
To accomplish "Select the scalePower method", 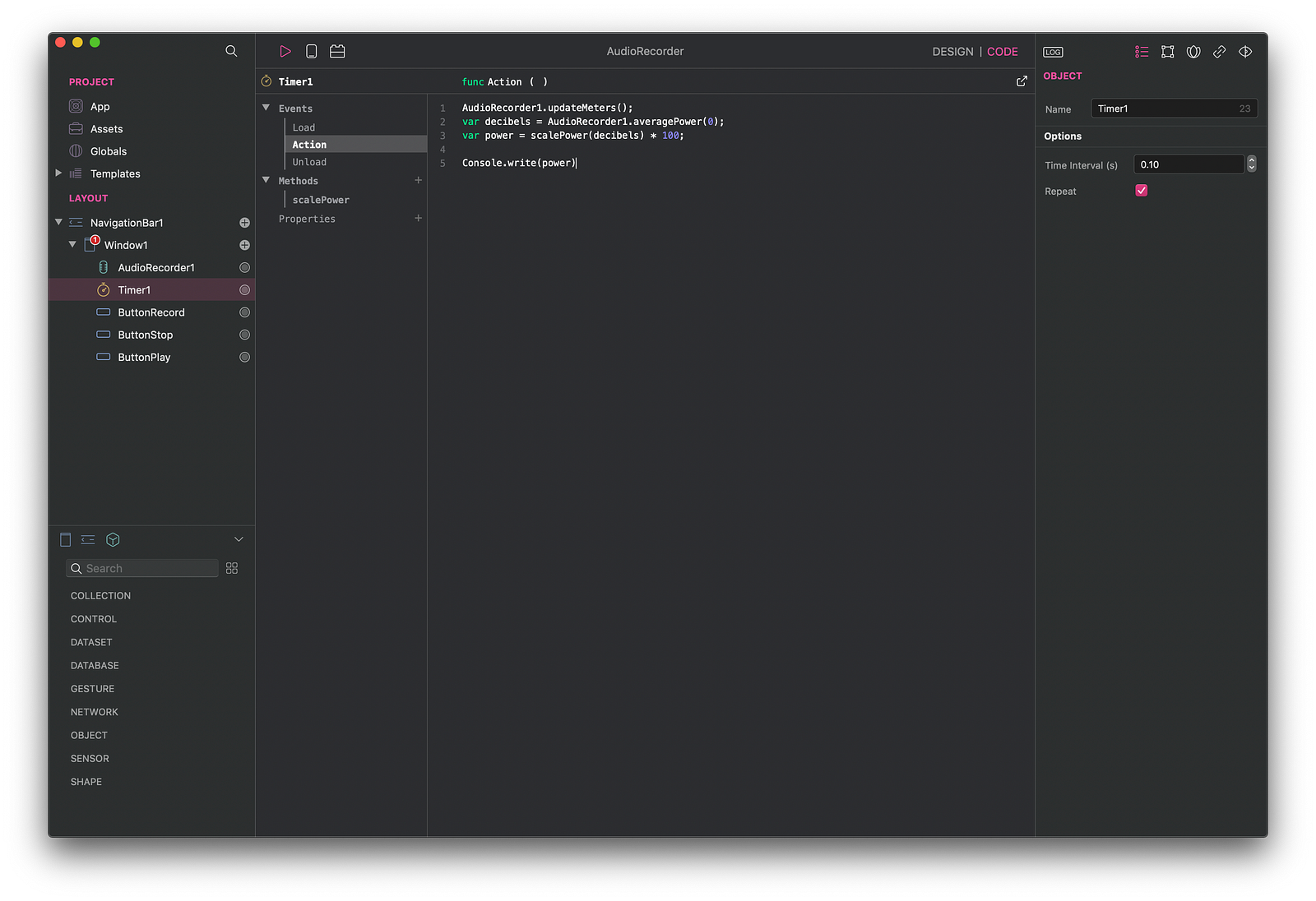I will tap(321, 200).
